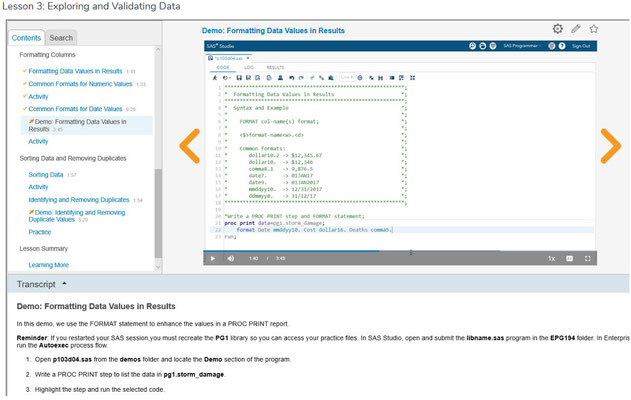Open the submission history dropdown icon
The width and height of the screenshot is (631, 400).
point(227,78)
